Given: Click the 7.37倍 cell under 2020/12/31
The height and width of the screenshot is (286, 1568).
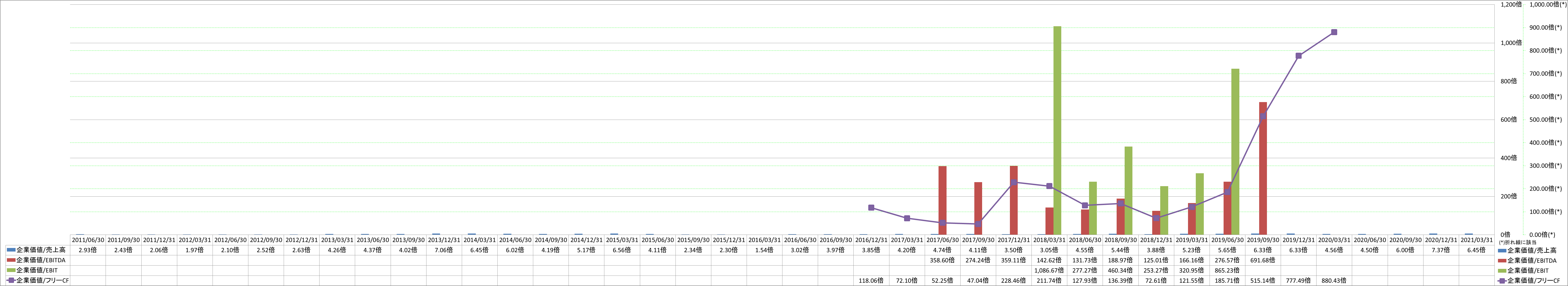Looking at the screenshot, I should point(1441,250).
